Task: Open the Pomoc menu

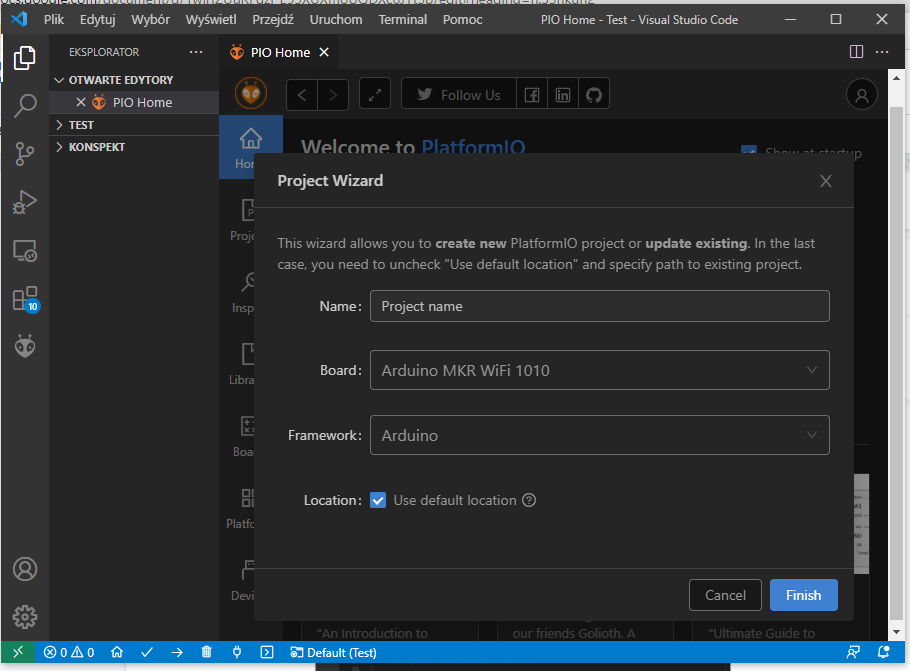Action: click(x=463, y=20)
